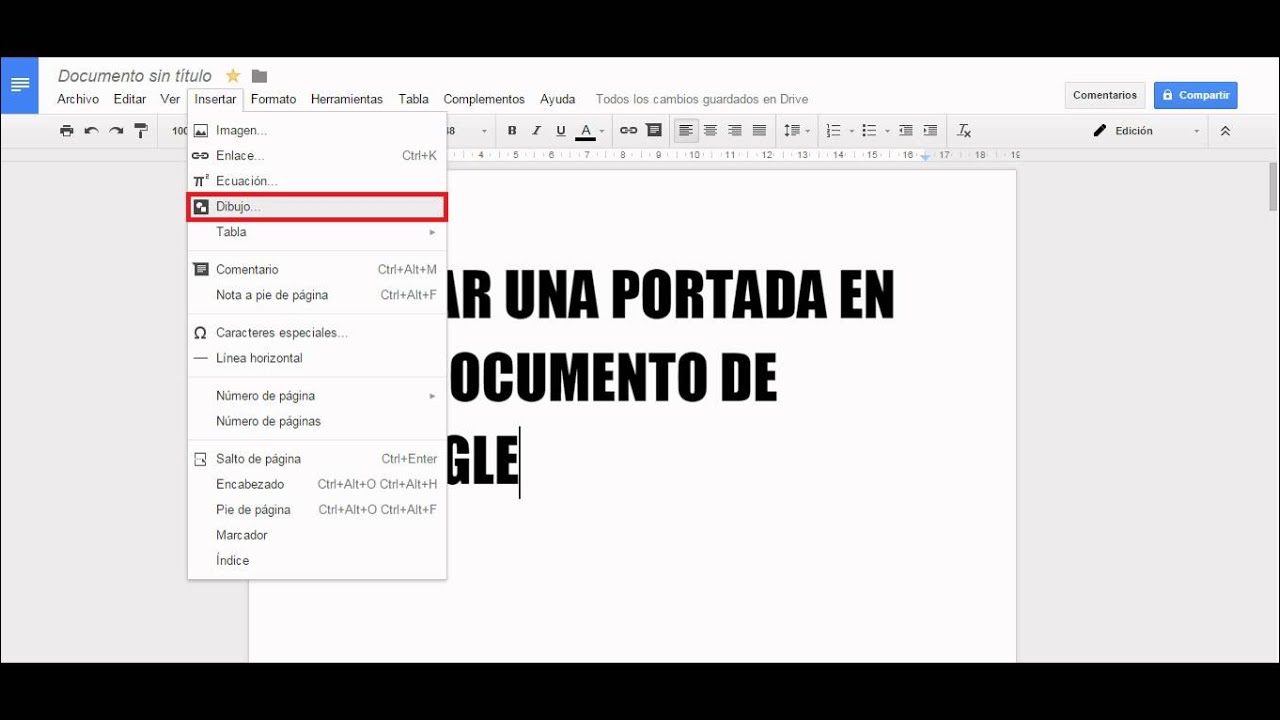Align text to the left

click(686, 131)
